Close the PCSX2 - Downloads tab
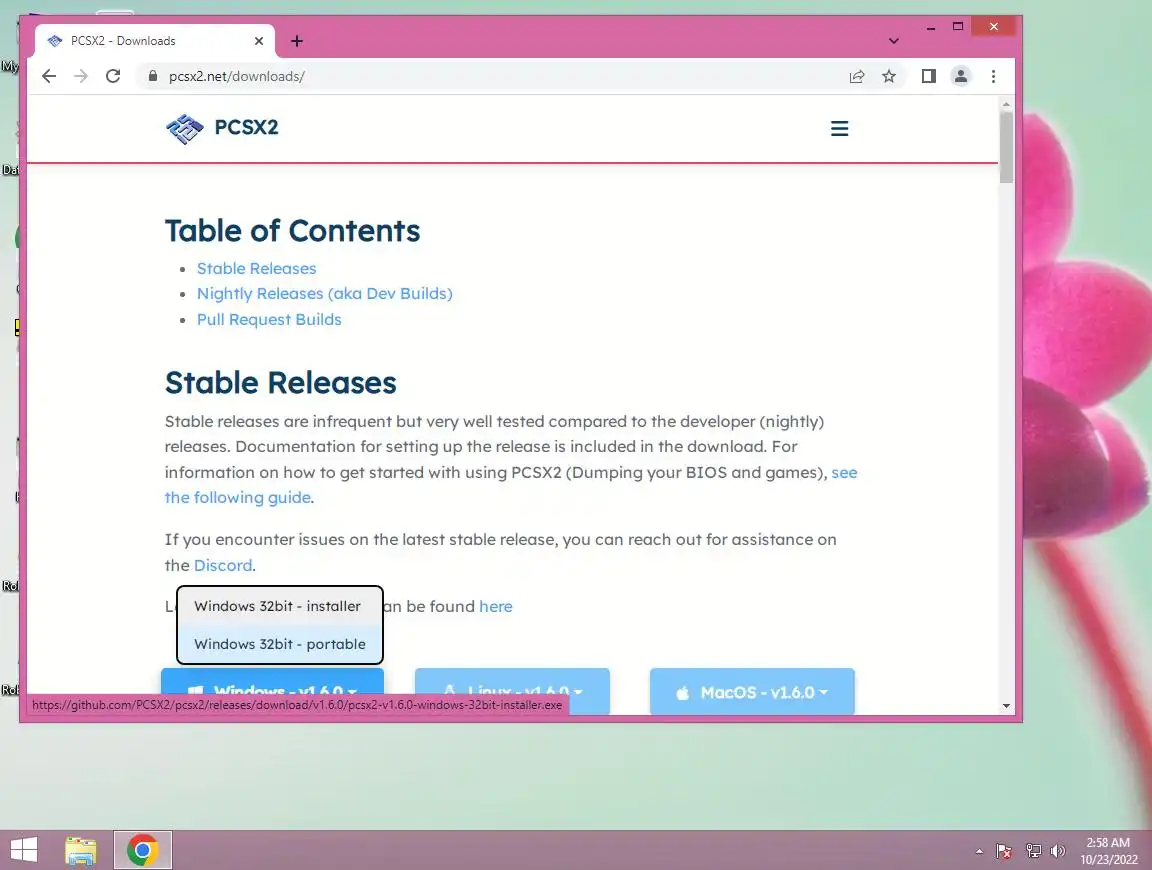The width and height of the screenshot is (1152, 870). point(259,41)
